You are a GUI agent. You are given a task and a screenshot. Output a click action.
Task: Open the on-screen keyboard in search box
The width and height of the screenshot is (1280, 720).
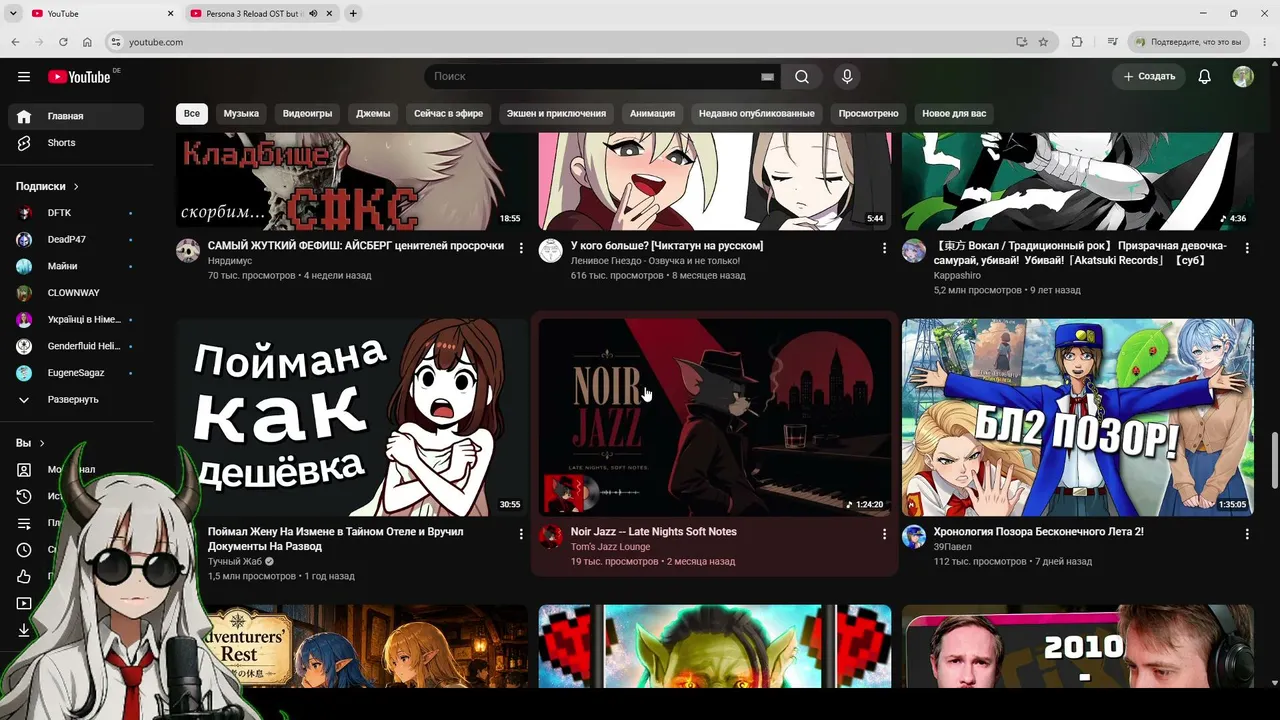(x=767, y=77)
